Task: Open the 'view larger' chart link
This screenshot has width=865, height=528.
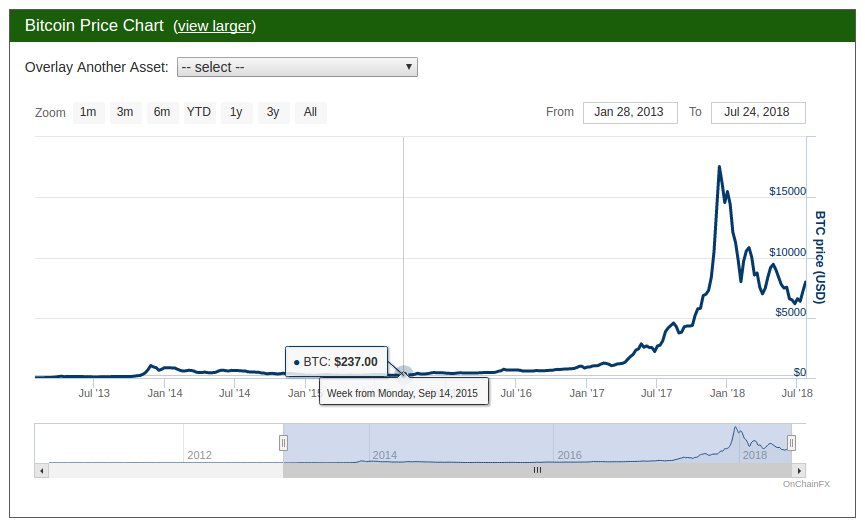Action: pos(215,26)
